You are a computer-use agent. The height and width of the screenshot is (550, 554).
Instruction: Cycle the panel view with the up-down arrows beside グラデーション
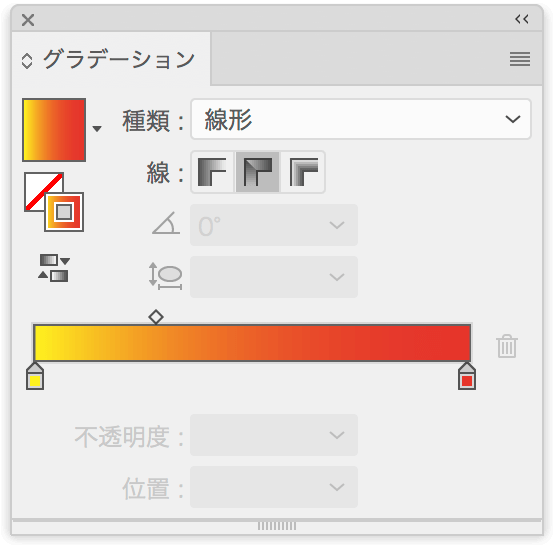(x=27, y=61)
